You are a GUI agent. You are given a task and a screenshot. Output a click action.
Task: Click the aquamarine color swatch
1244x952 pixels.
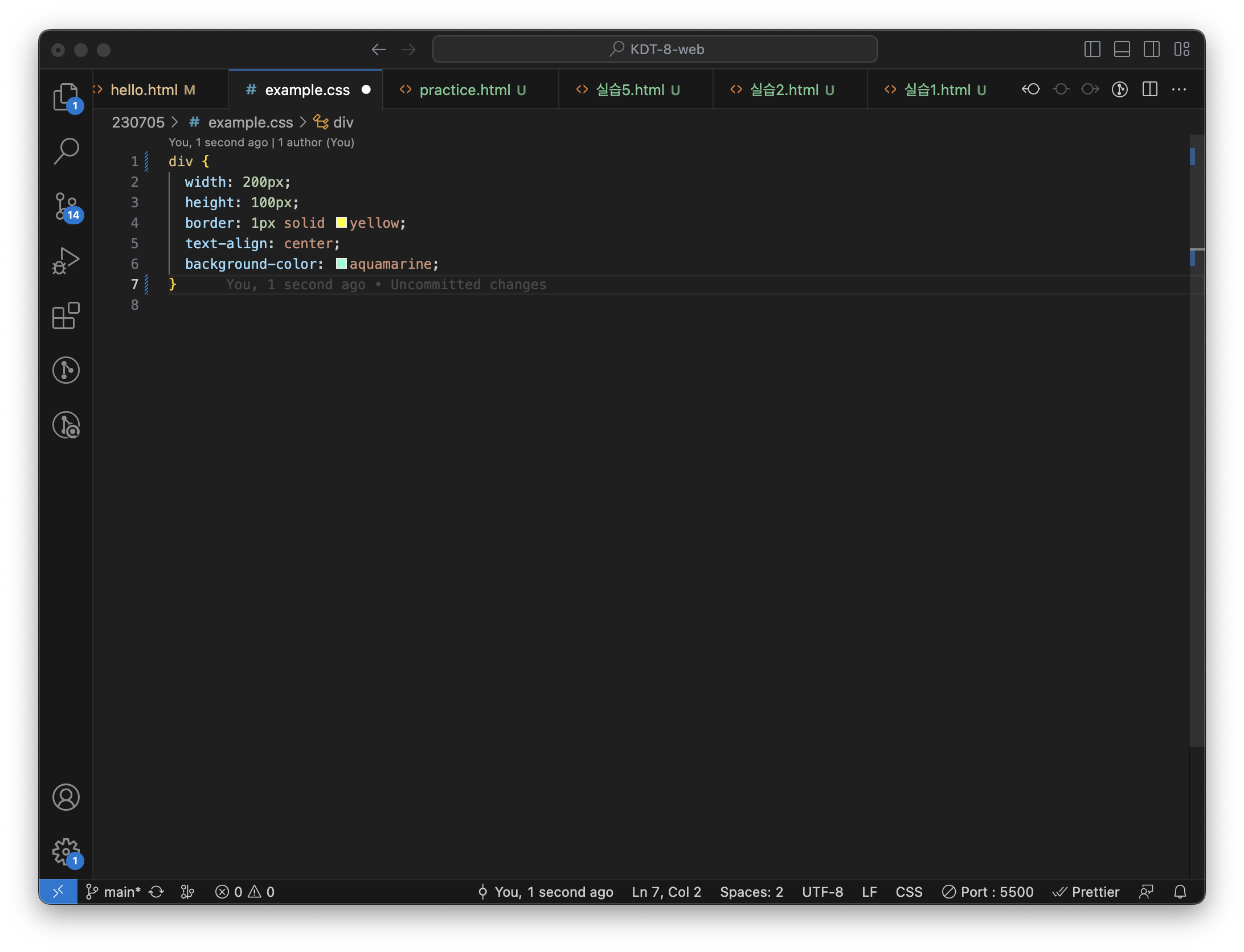(341, 264)
